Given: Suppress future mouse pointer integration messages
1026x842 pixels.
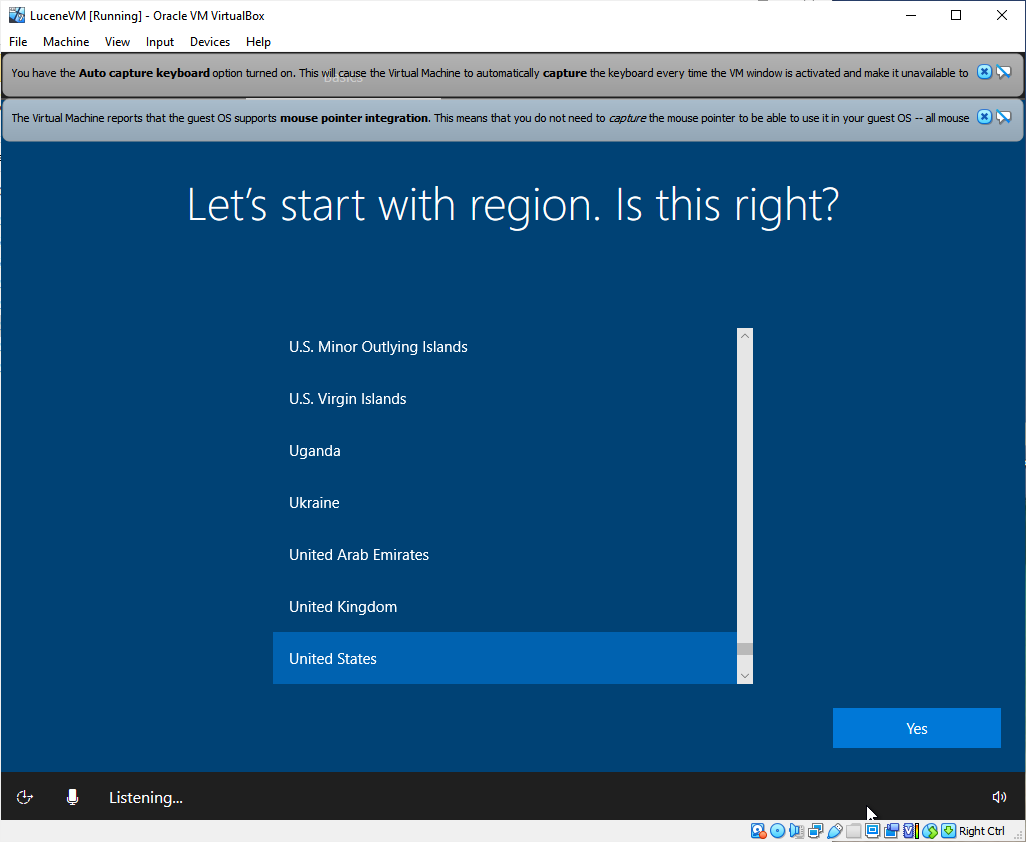Looking at the screenshot, I should pos(1004,118).
